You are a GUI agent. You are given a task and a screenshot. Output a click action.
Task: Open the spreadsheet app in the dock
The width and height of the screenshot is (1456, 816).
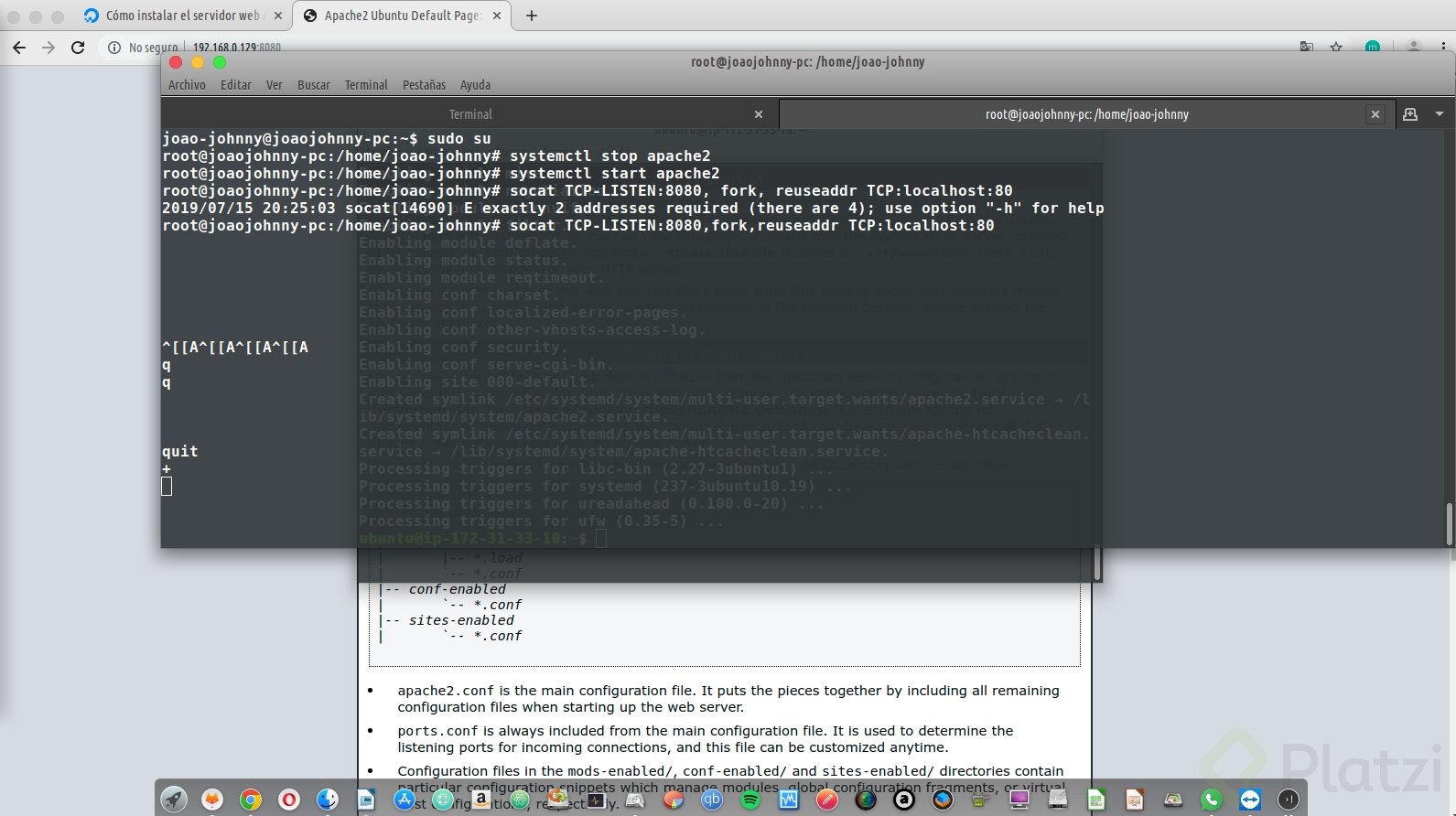[1096, 800]
